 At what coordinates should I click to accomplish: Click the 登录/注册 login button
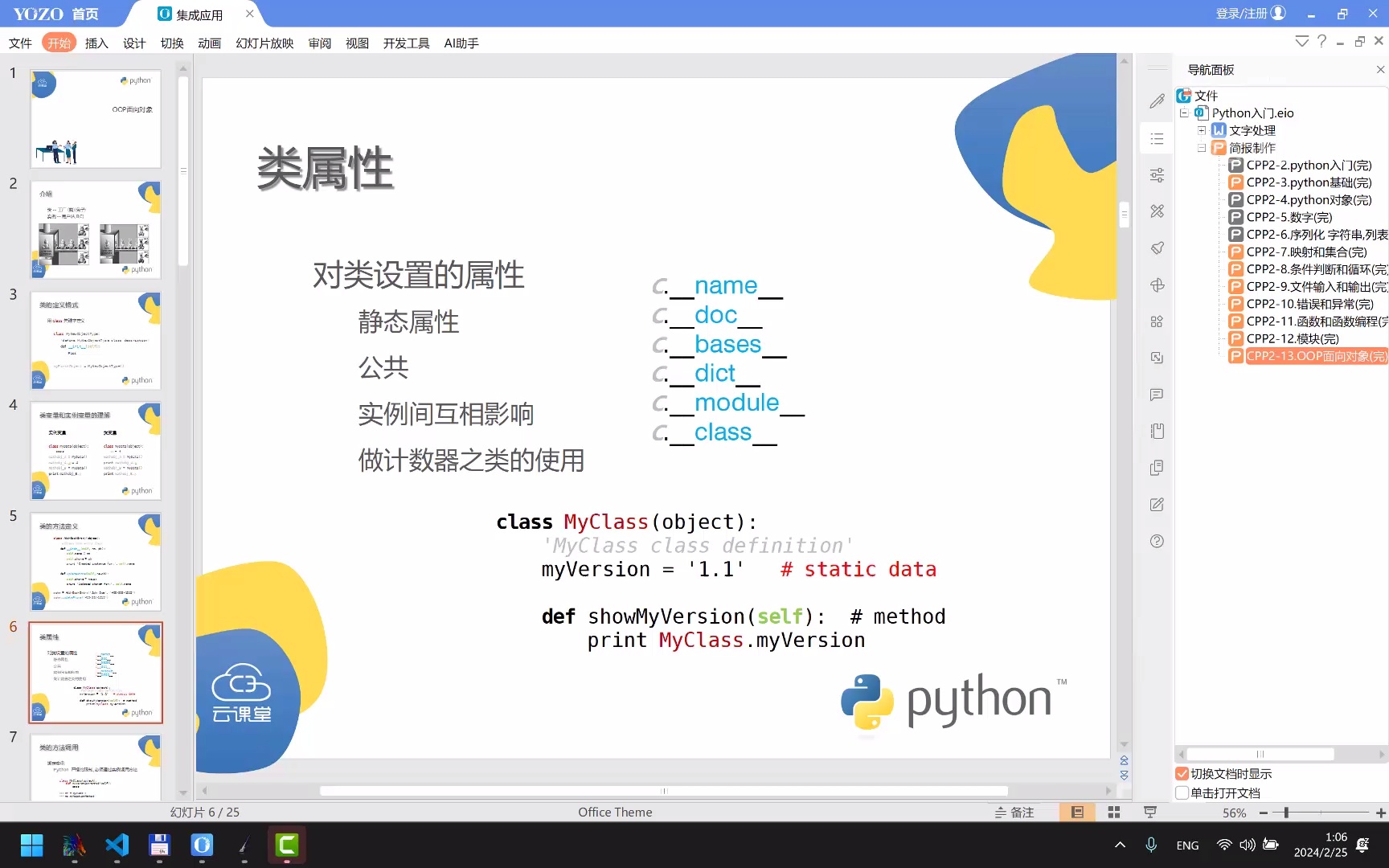tap(1250, 14)
